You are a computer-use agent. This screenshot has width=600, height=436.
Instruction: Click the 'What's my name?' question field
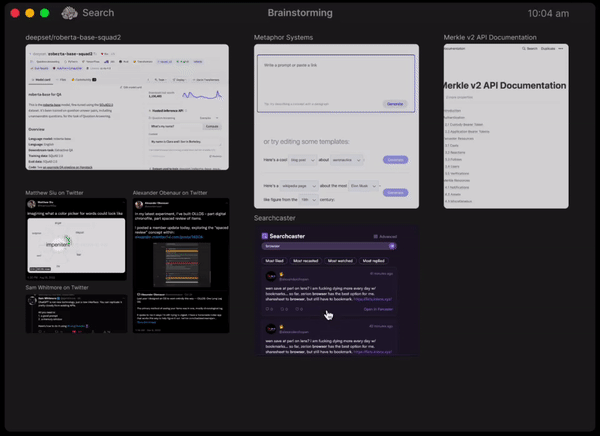point(175,126)
